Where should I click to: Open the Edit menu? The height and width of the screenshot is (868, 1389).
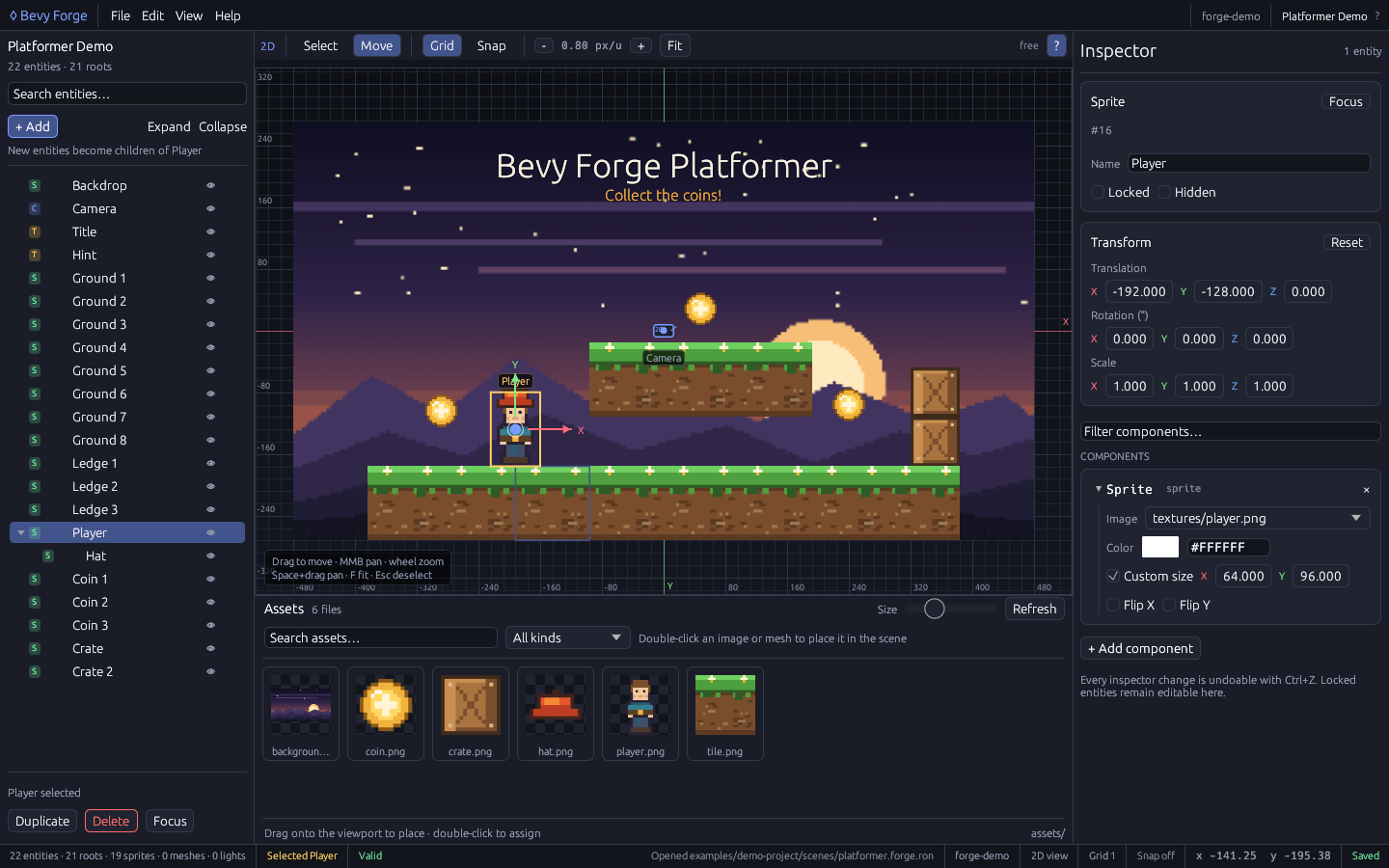(x=152, y=15)
